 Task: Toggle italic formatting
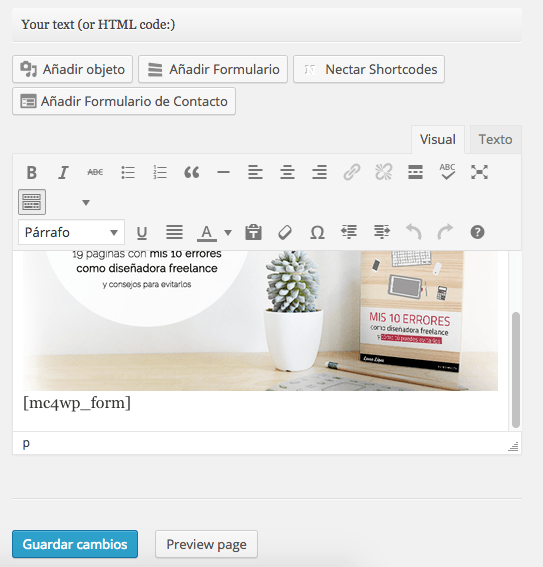[x=63, y=172]
